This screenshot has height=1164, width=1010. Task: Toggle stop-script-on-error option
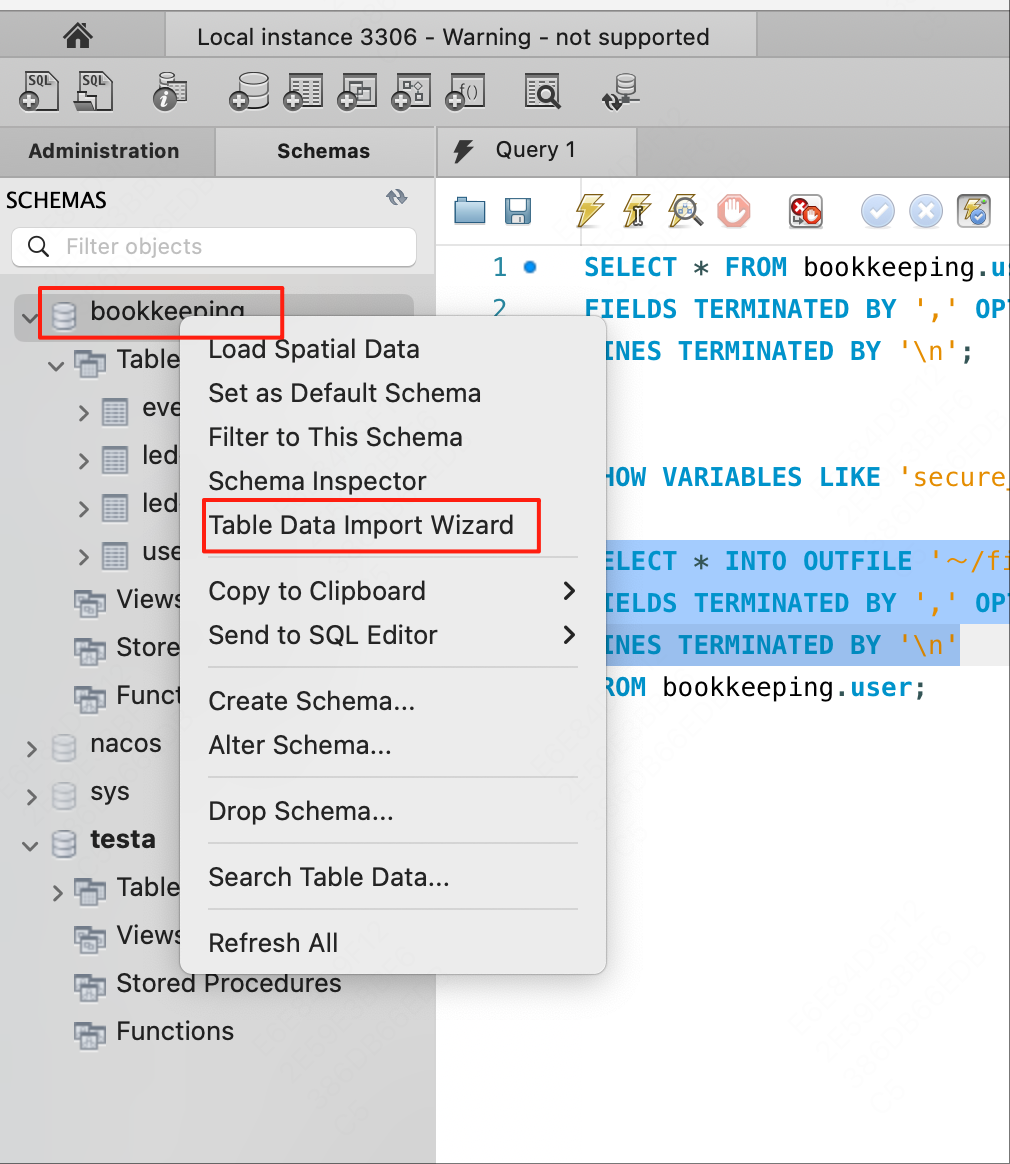[x=805, y=211]
